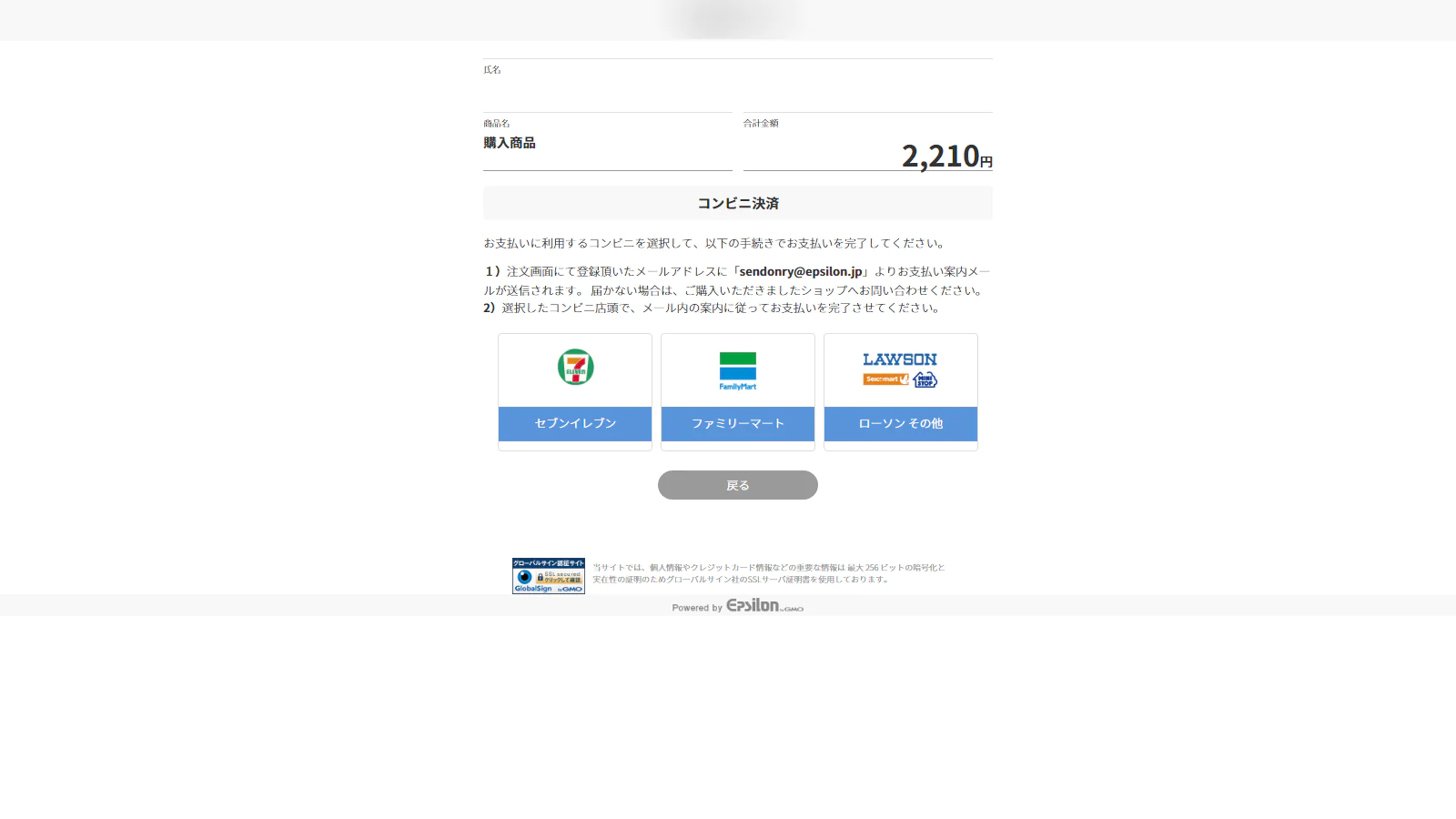Click the 氏名 label
Viewport: 1456px width, 819px height.
point(492,69)
